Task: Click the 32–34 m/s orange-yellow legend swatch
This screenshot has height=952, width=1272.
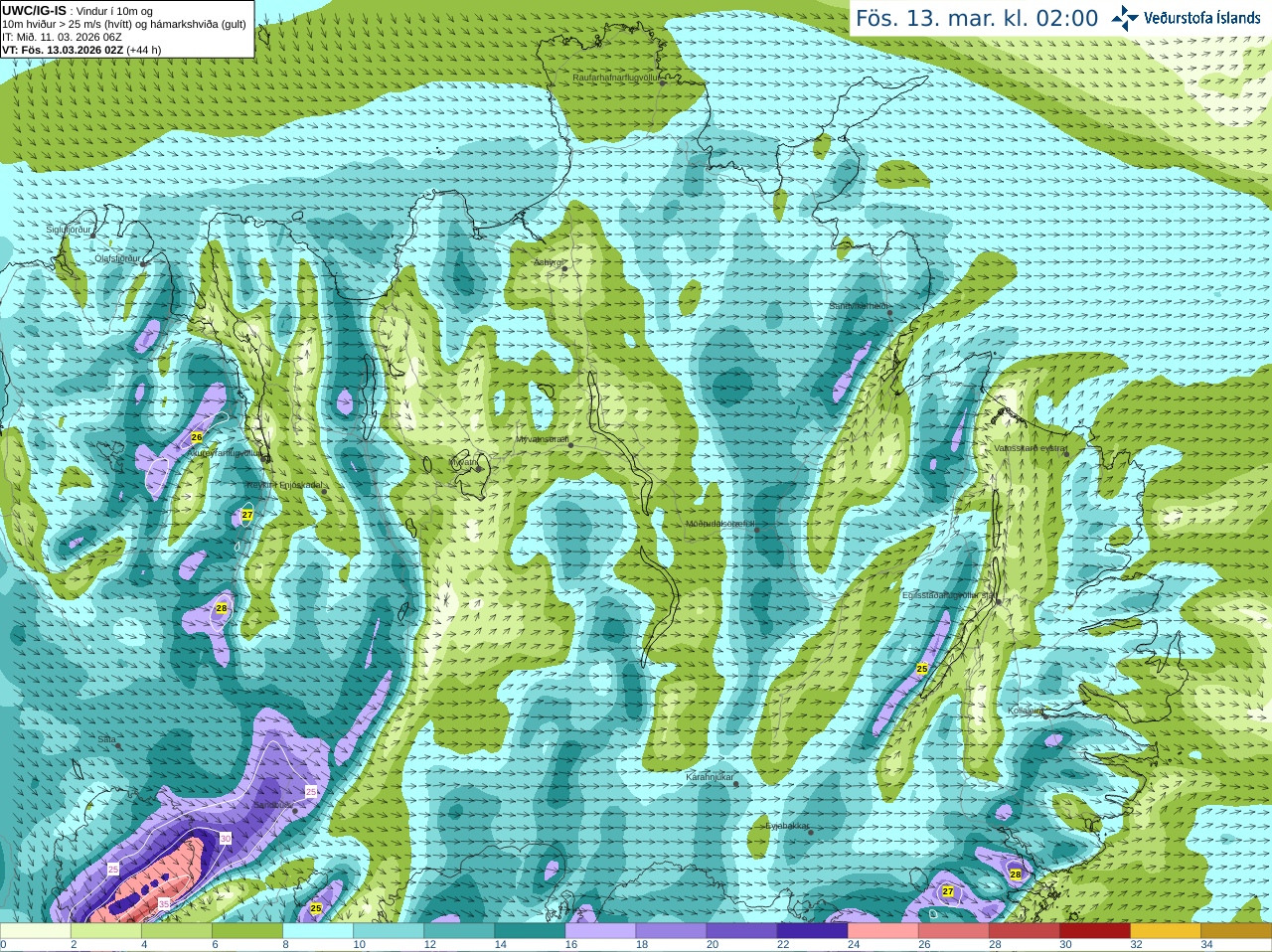Action: [x=1166, y=931]
